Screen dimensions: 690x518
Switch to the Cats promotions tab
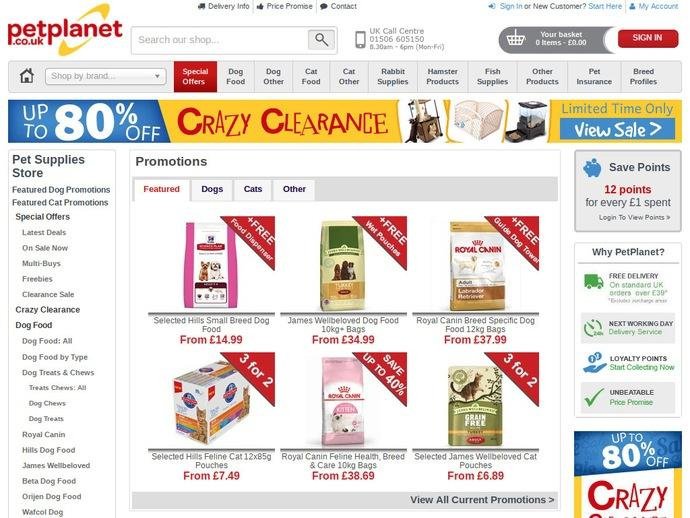pos(253,189)
